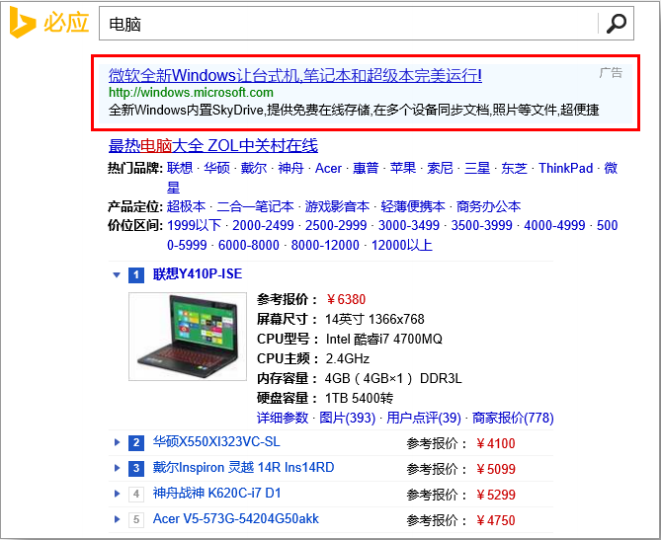
Task: Click the 广告 ad label
Action: pos(611,73)
